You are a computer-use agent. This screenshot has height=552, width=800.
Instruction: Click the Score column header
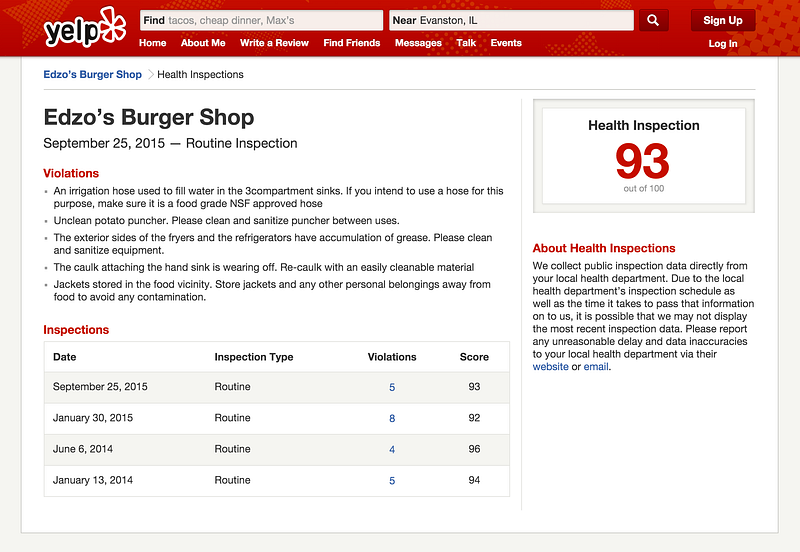(x=474, y=357)
